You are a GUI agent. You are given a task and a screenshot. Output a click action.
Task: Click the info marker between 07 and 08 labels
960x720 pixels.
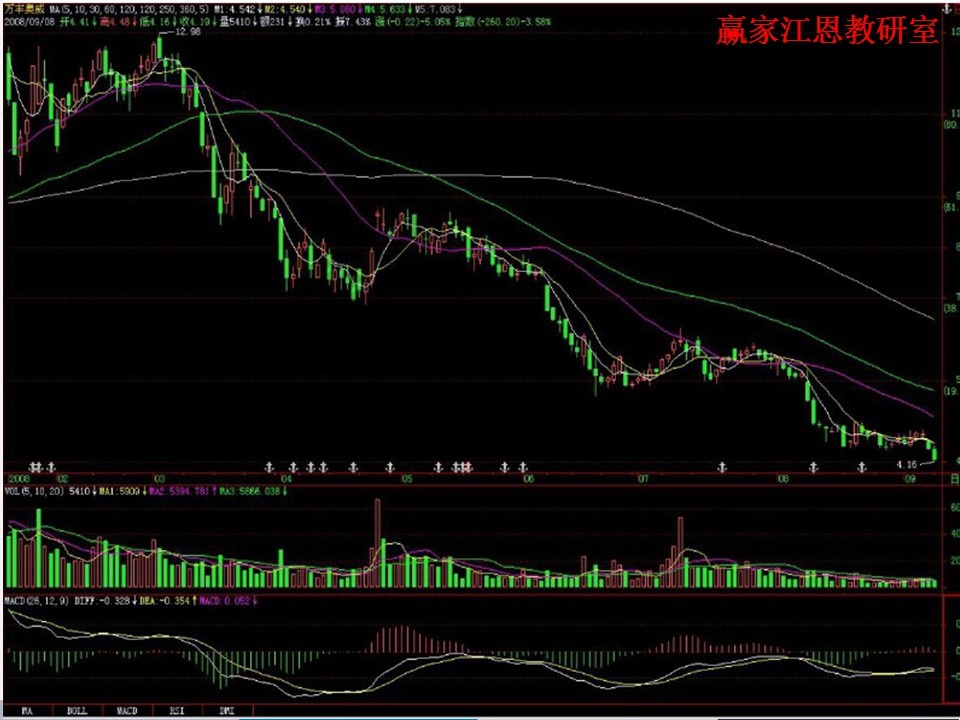coord(721,467)
